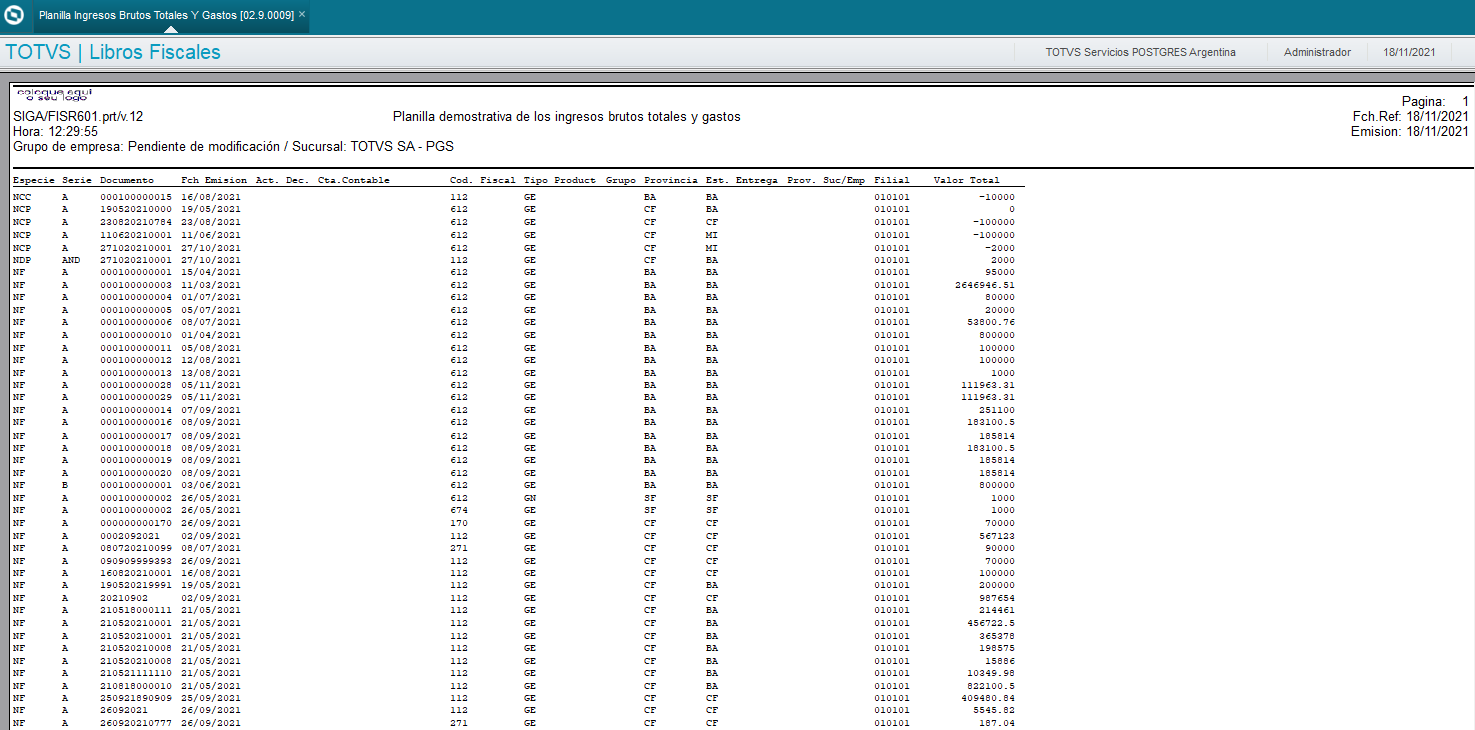This screenshot has height=730, width=1475.
Task: Click document number 260920210777
Action: 136,723
